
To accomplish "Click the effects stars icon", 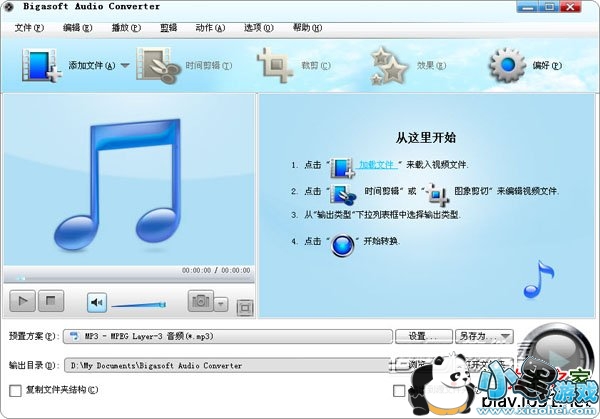I will click(x=389, y=66).
